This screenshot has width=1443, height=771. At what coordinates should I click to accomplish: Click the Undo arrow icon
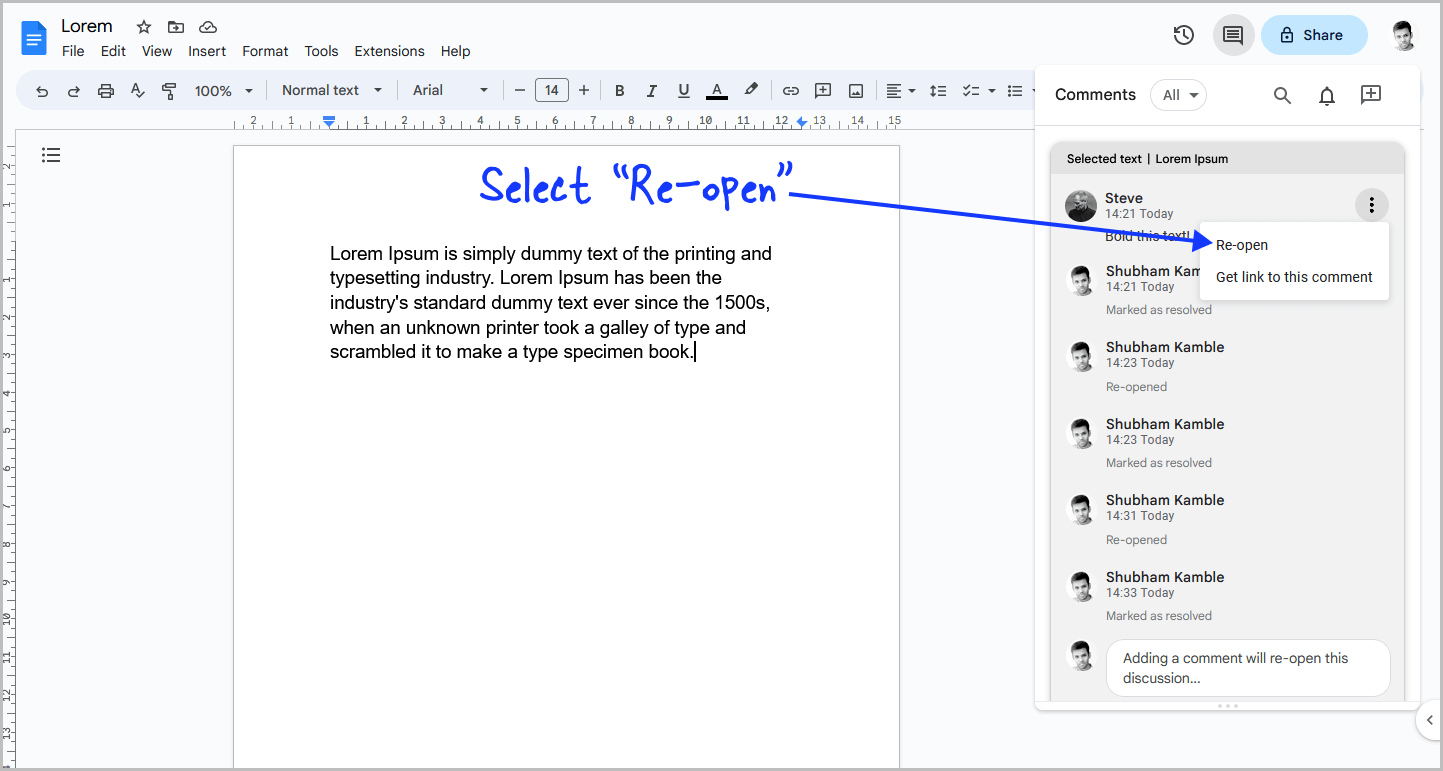[41, 90]
